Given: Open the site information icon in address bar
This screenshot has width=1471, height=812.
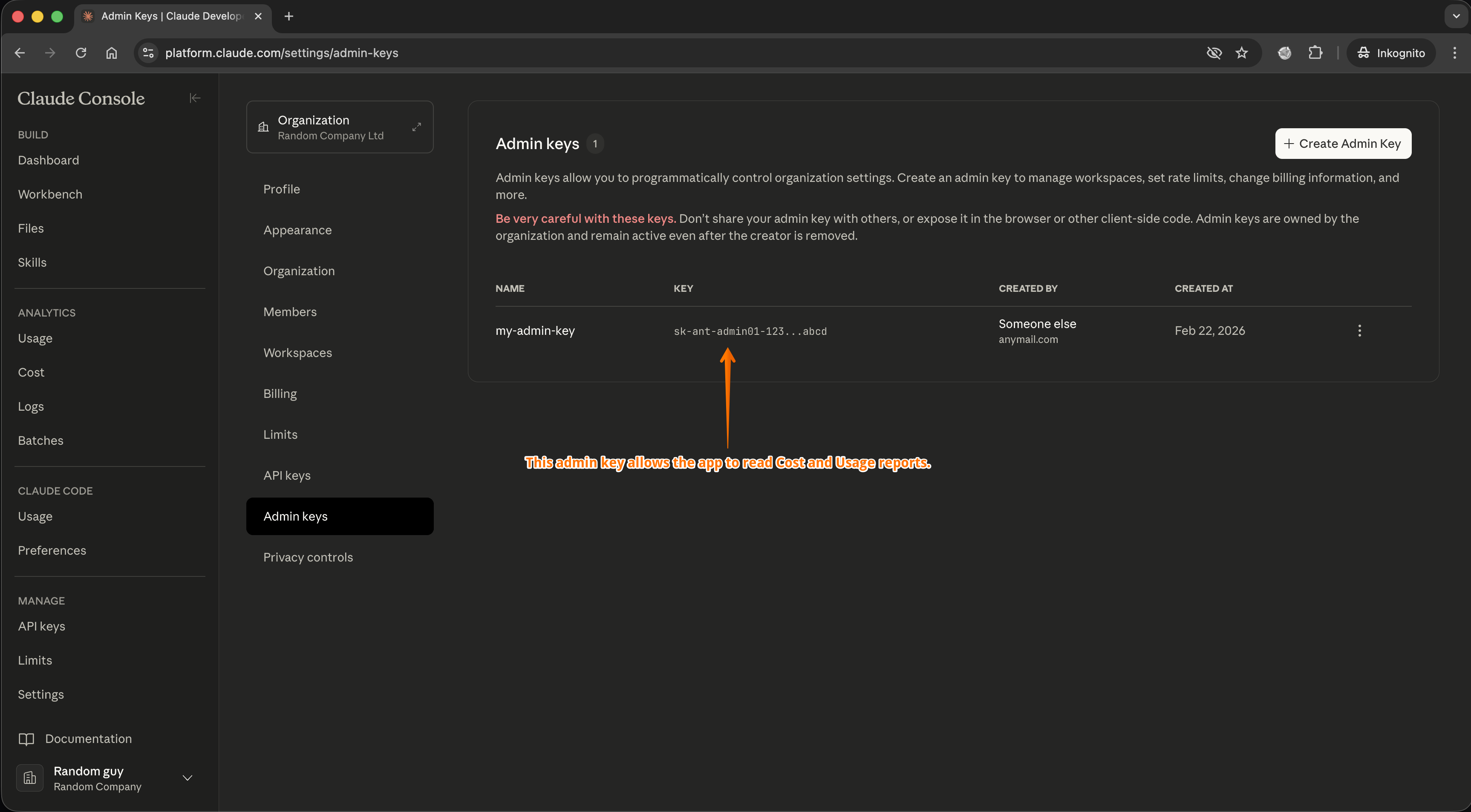Looking at the screenshot, I should click(x=148, y=52).
